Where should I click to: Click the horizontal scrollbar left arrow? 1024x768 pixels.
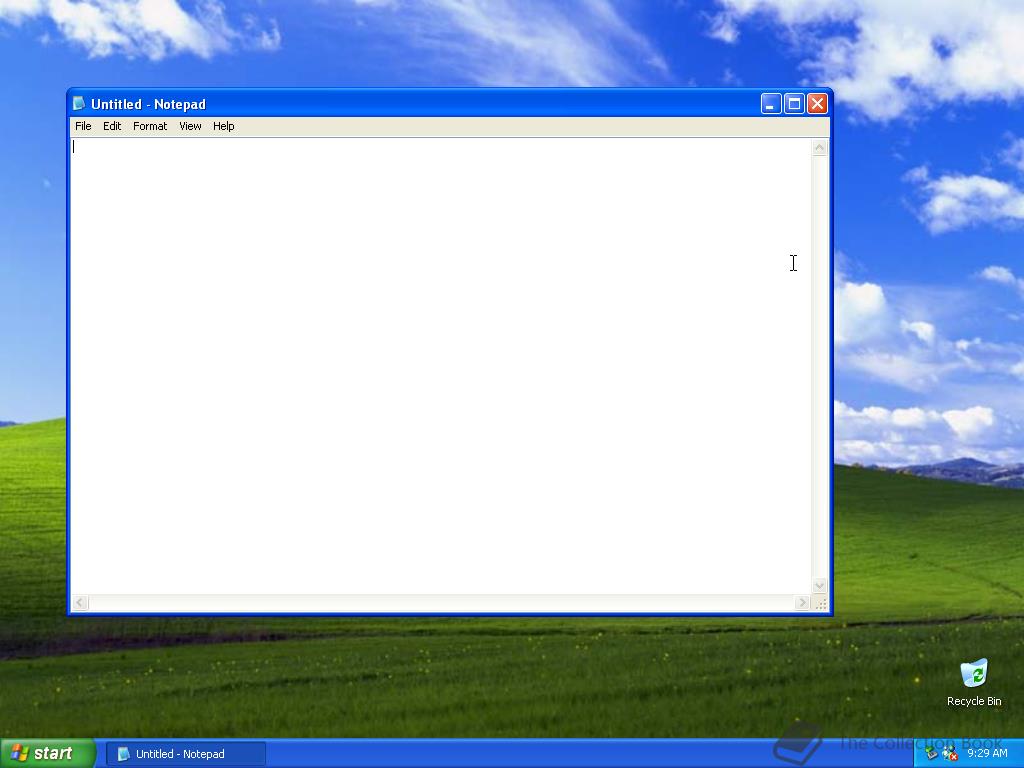pyautogui.click(x=80, y=603)
